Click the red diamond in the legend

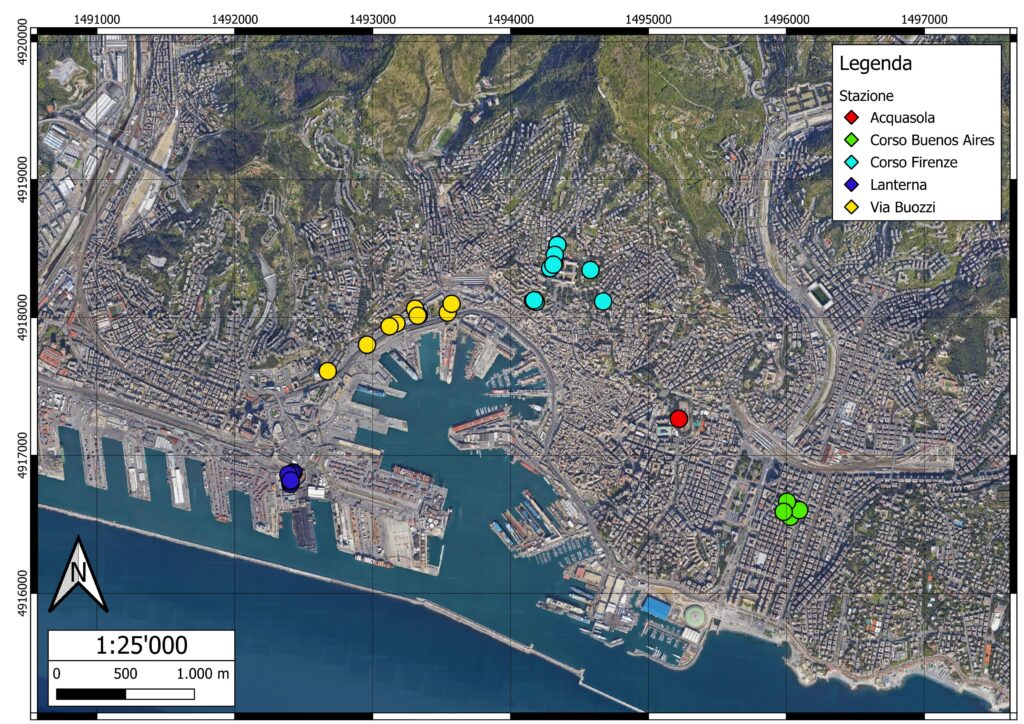852,117
